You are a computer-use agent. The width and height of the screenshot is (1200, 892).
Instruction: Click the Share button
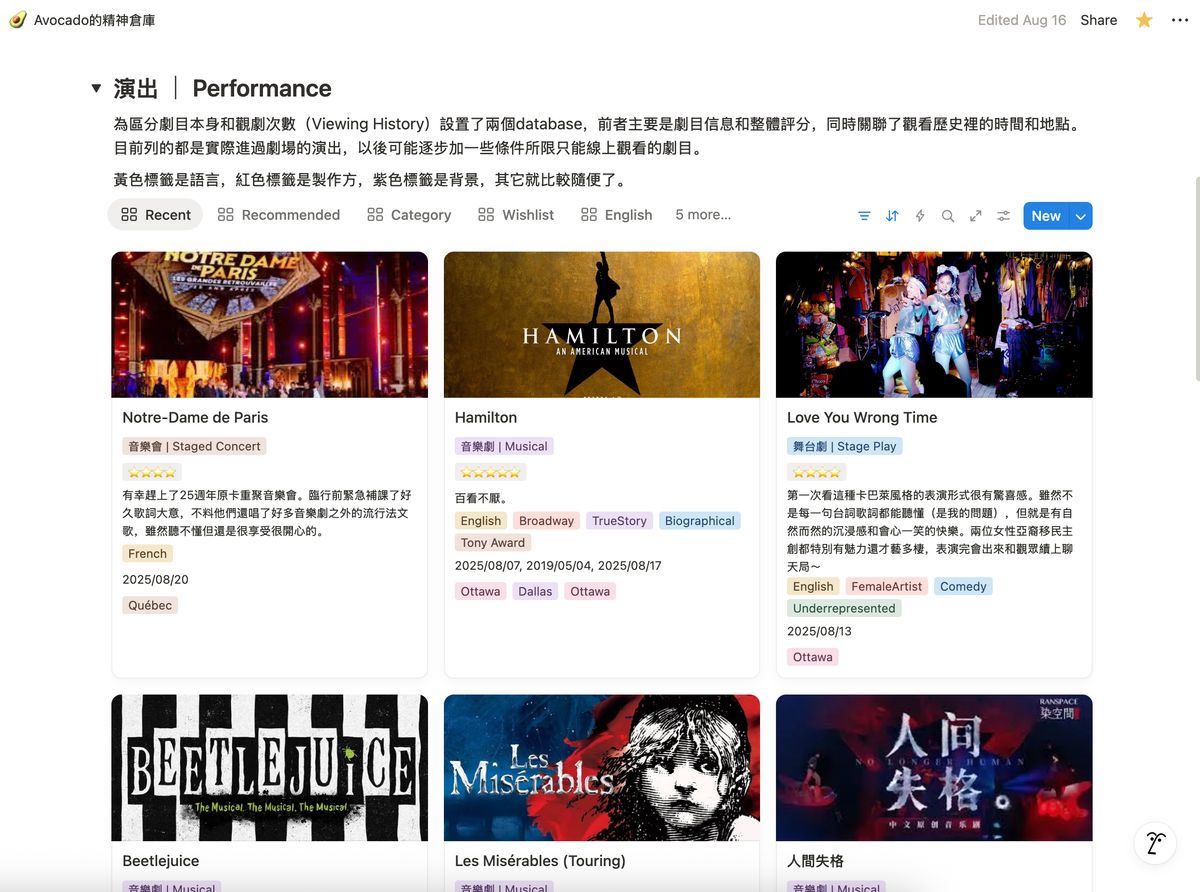(x=1098, y=20)
